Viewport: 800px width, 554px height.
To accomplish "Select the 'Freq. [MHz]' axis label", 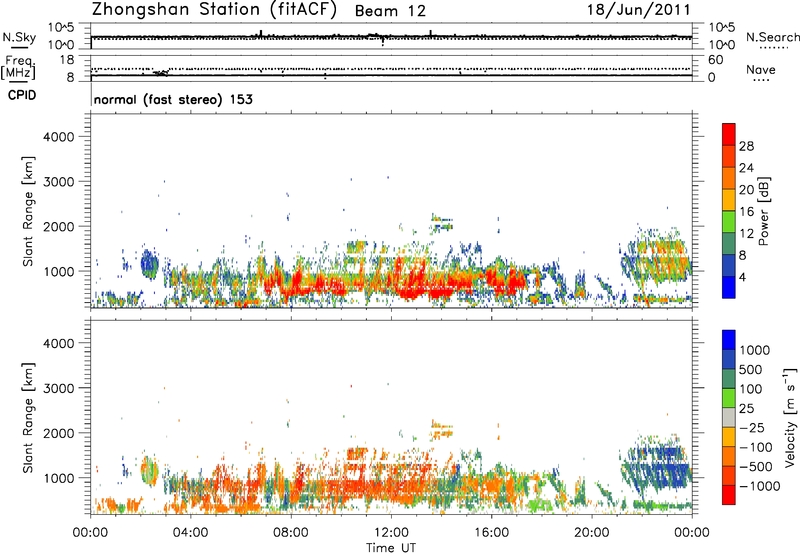I will click(19, 67).
